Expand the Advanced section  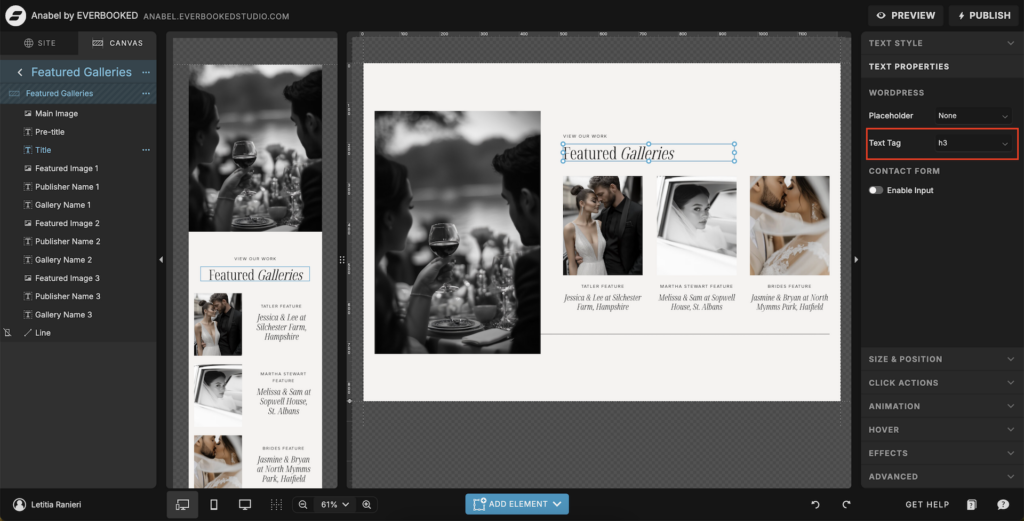[942, 477]
